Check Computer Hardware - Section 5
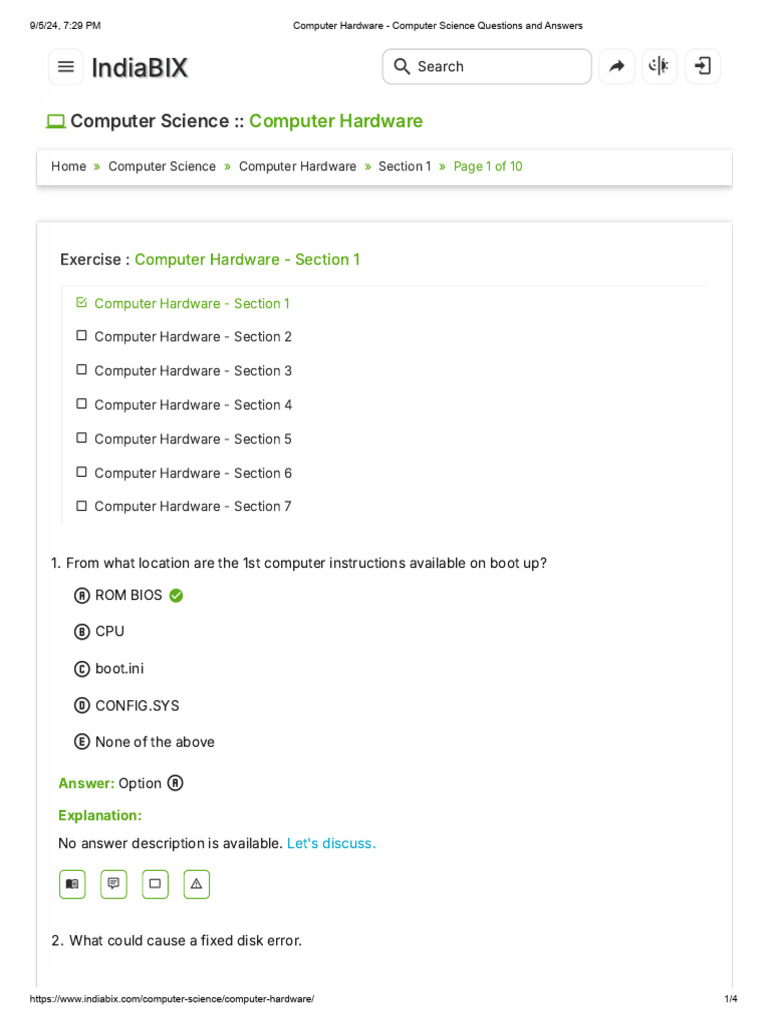The width and height of the screenshot is (768, 1024). tap(82, 439)
